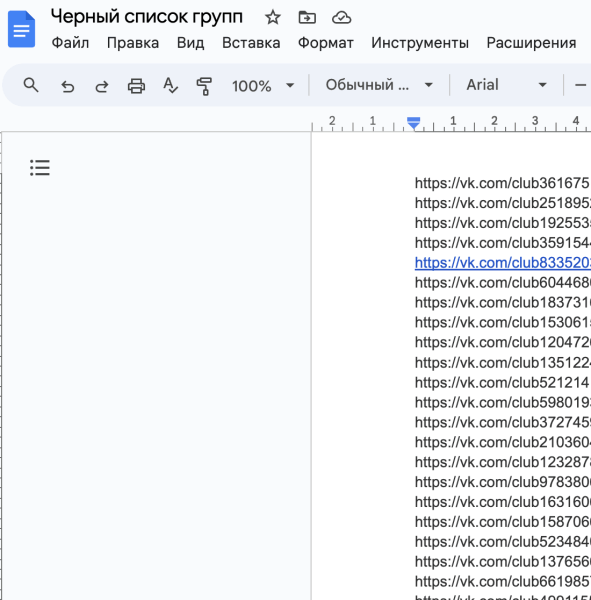This screenshot has height=600, width=591.
Task: Click the text line club251895
Action: point(503,203)
